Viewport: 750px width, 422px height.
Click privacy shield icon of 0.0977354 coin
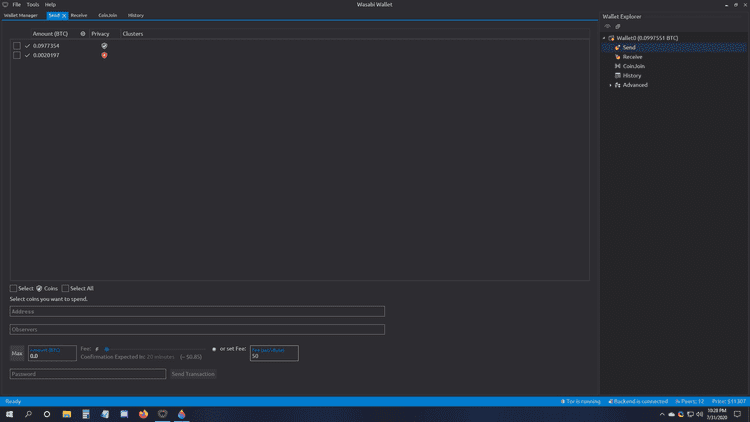pyautogui.click(x=104, y=46)
